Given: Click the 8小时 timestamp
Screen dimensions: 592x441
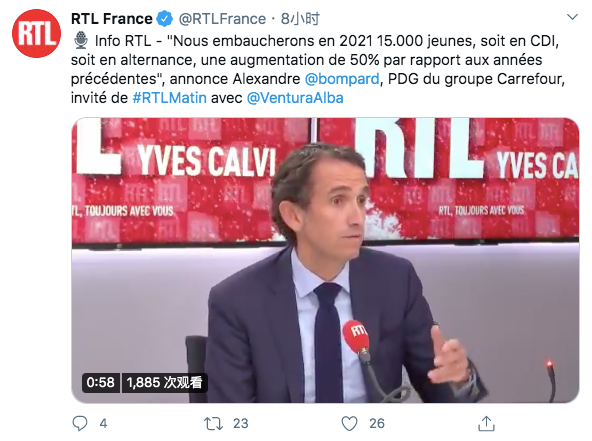Looking at the screenshot, I should pos(300,19).
